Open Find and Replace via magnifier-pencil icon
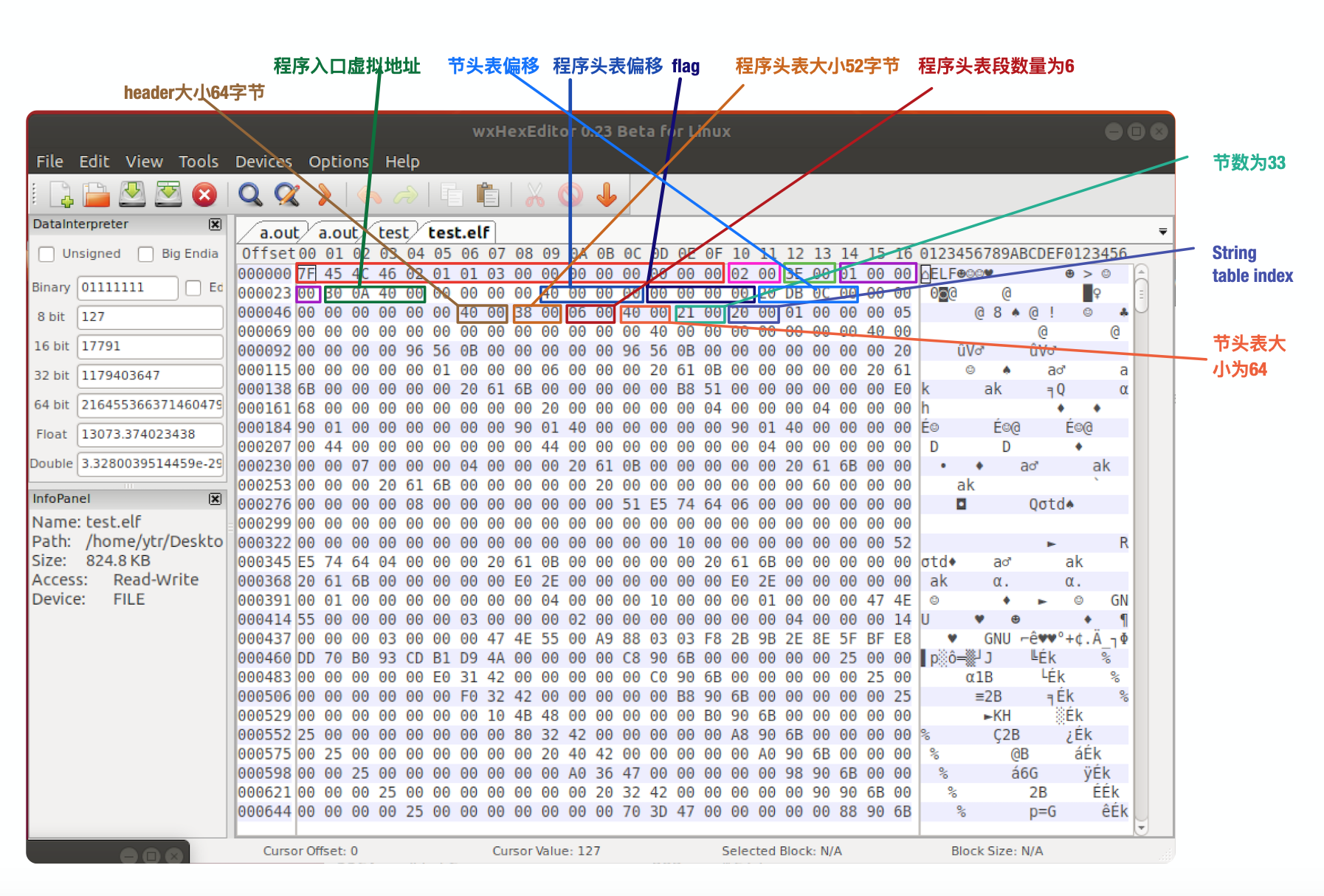Image resolution: width=1324 pixels, height=896 pixels. [x=288, y=194]
